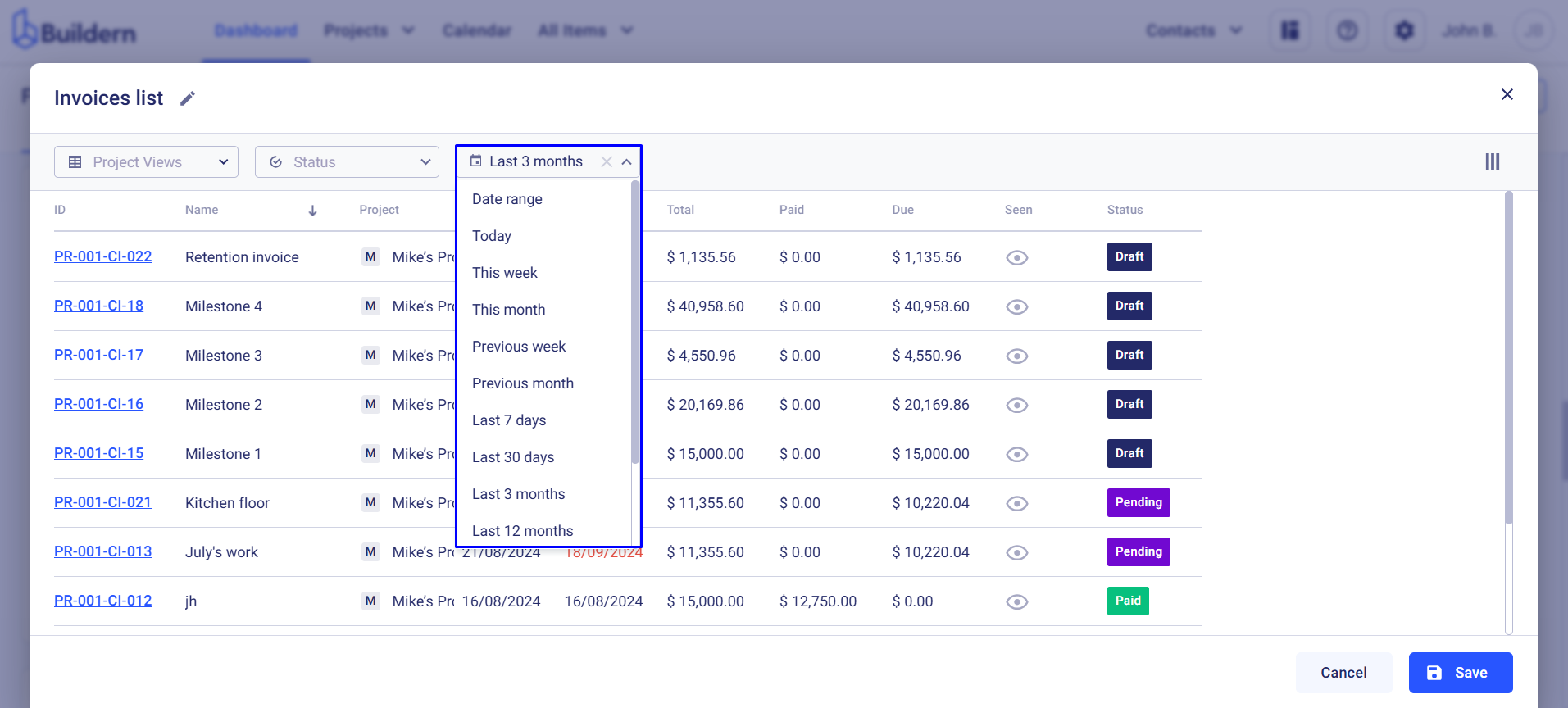The height and width of the screenshot is (708, 1568).
Task: Select Last 30 days option
Action: coord(513,457)
